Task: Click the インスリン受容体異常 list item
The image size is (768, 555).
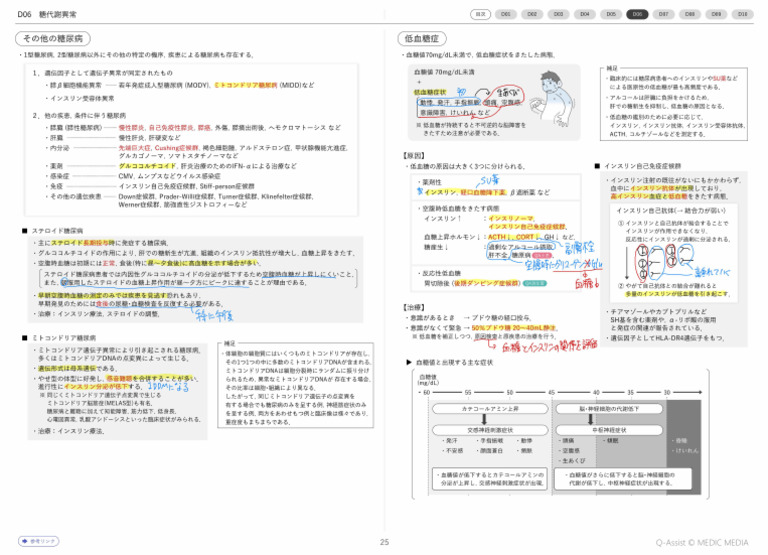Action: [80, 98]
